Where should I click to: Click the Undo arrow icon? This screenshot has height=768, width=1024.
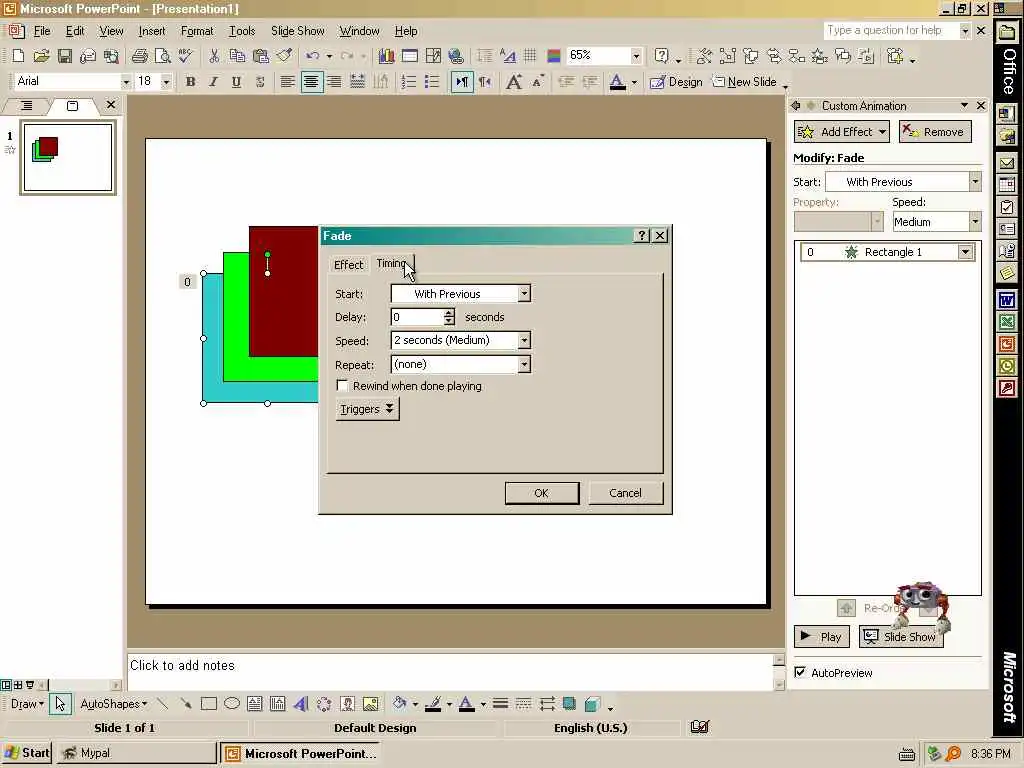pos(313,56)
